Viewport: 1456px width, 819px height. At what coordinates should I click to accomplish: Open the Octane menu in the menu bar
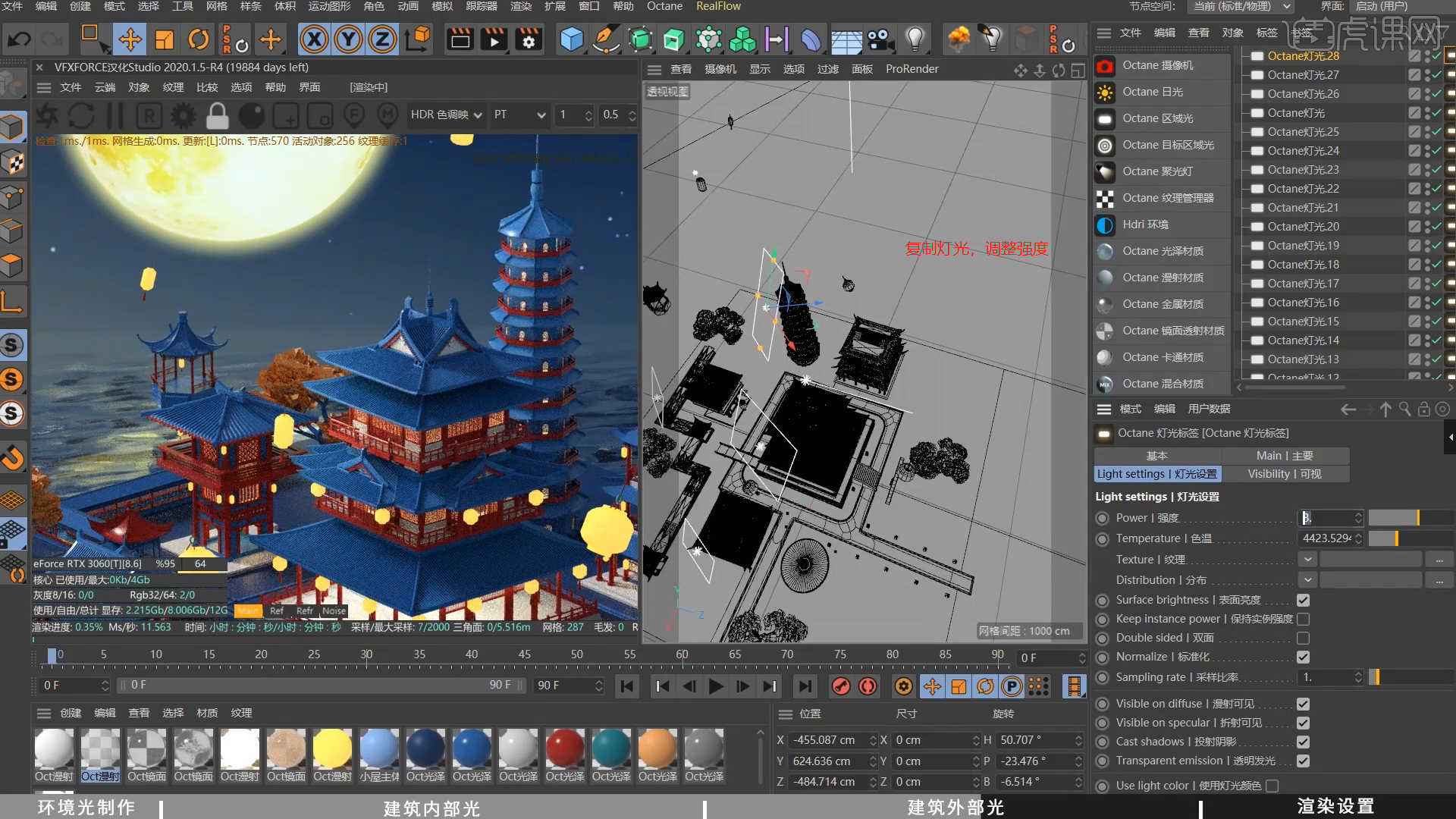pyautogui.click(x=664, y=6)
